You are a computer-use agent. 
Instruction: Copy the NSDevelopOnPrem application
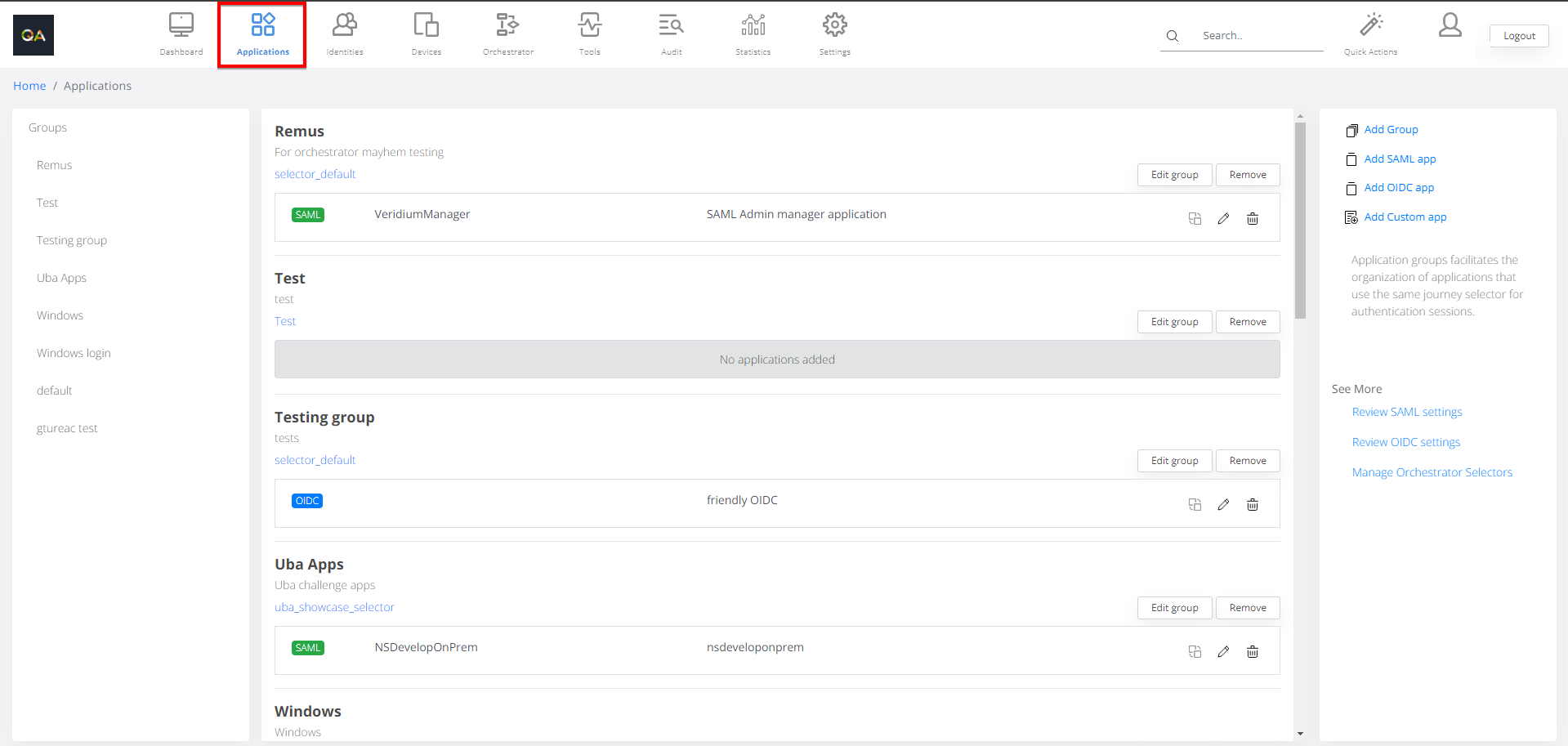click(1195, 651)
